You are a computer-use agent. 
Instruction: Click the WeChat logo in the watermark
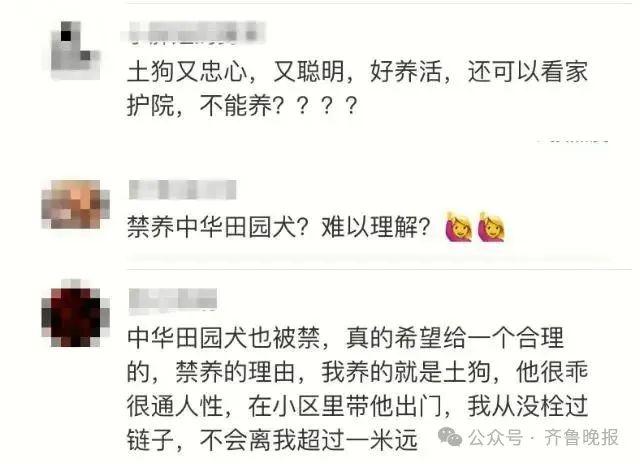(x=449, y=437)
